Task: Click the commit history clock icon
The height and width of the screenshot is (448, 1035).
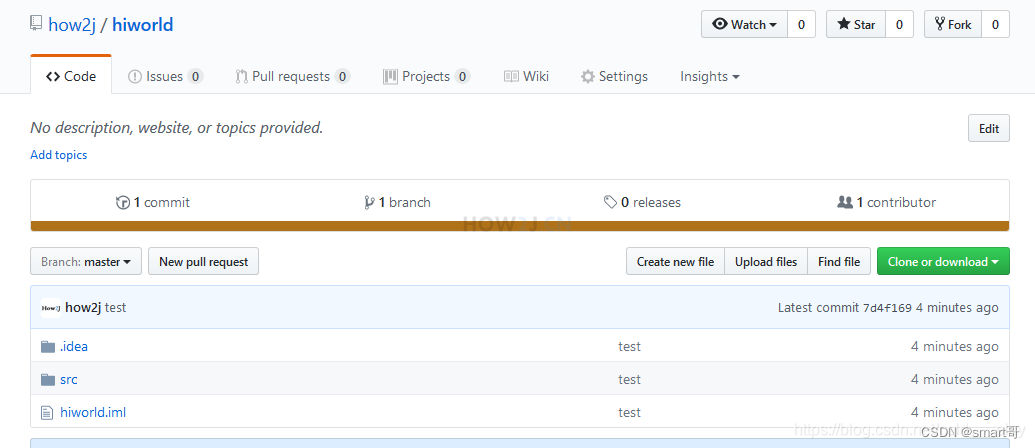Action: (123, 203)
